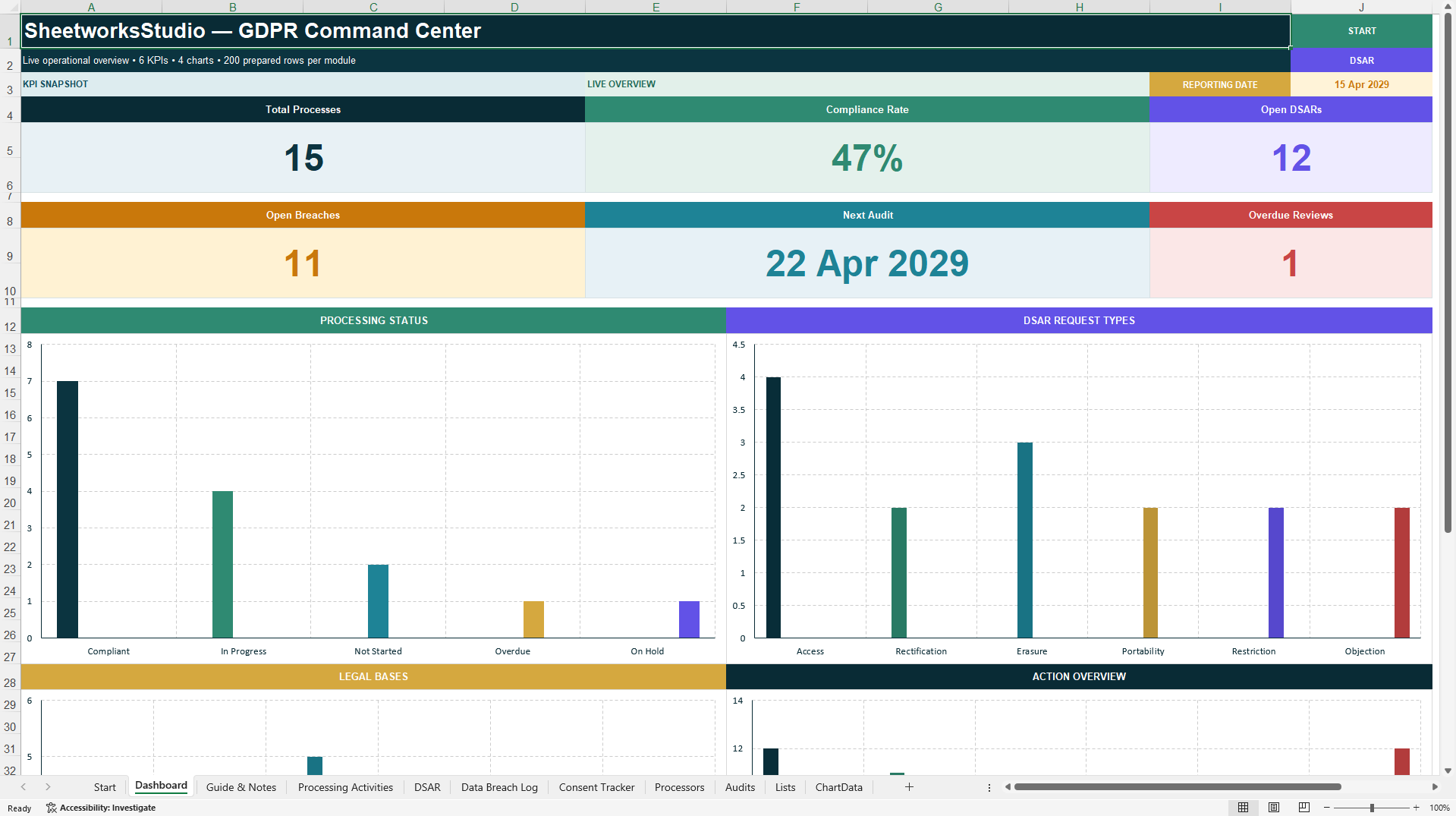Click the Overdue bar in chart
Screen dimensions: 1456x816
533,619
